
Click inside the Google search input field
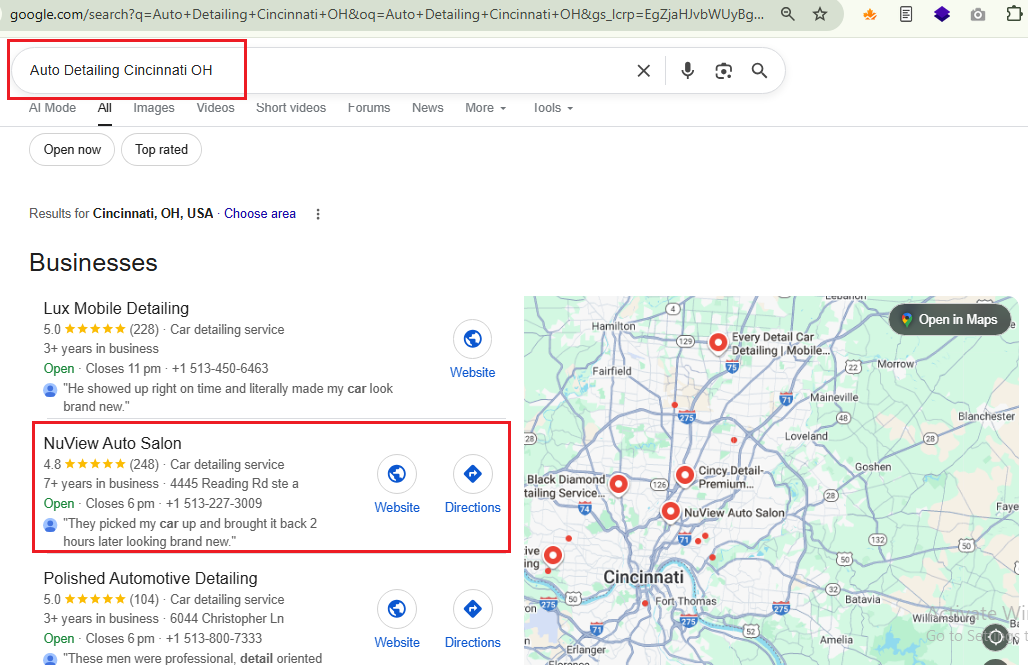pyautogui.click(x=320, y=71)
